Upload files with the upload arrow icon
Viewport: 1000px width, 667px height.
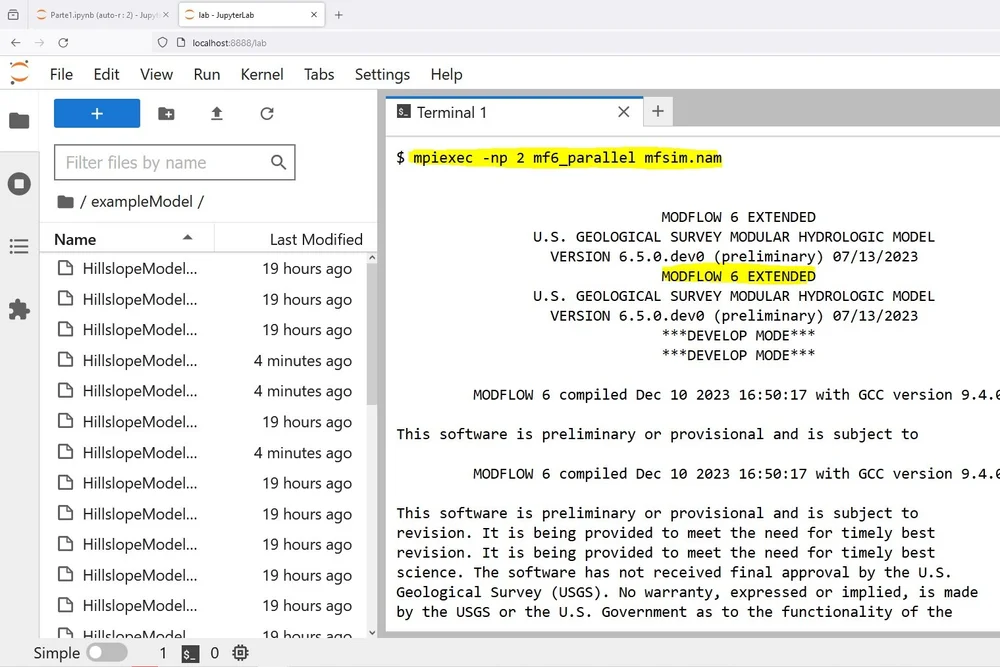[x=217, y=113]
